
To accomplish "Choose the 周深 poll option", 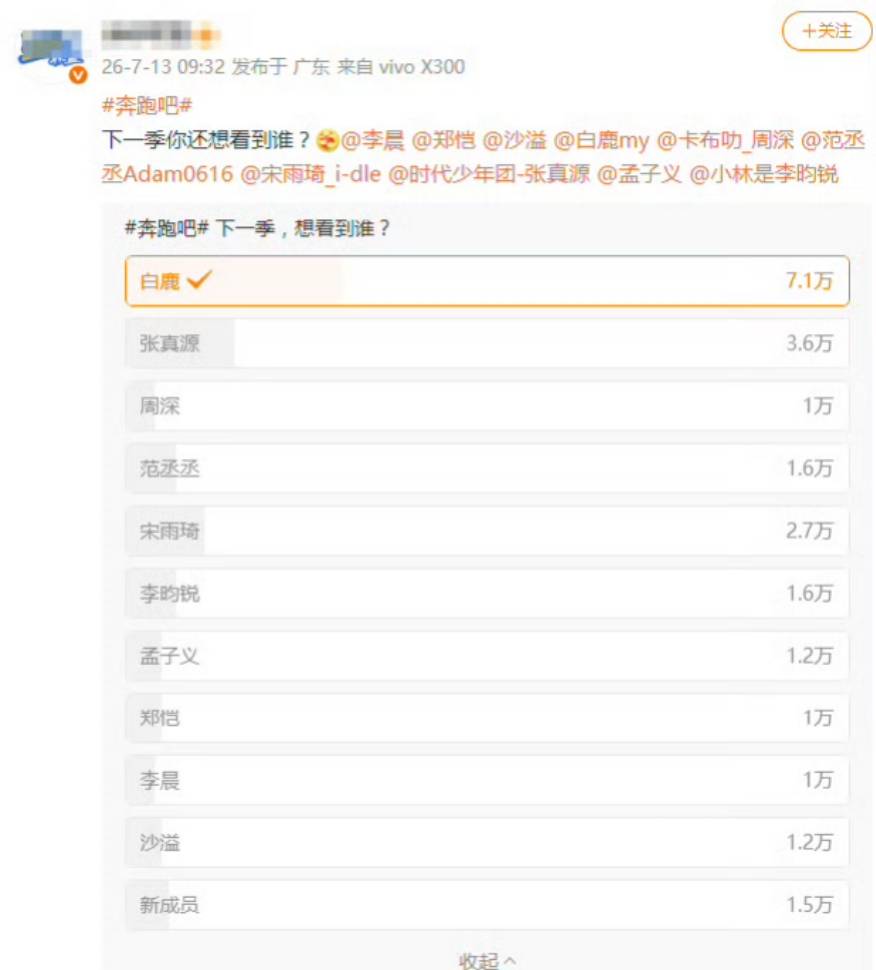I will (487, 406).
